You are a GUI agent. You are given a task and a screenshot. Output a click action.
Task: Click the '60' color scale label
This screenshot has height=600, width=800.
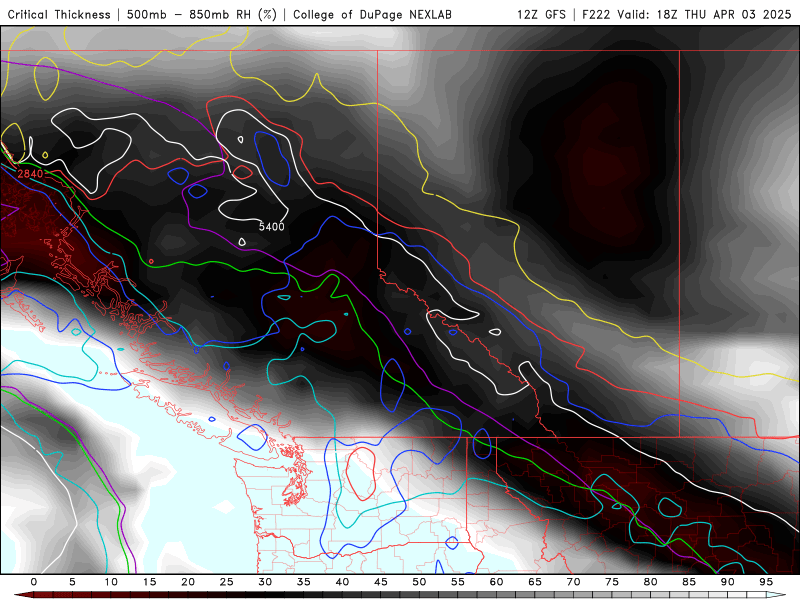[496, 582]
